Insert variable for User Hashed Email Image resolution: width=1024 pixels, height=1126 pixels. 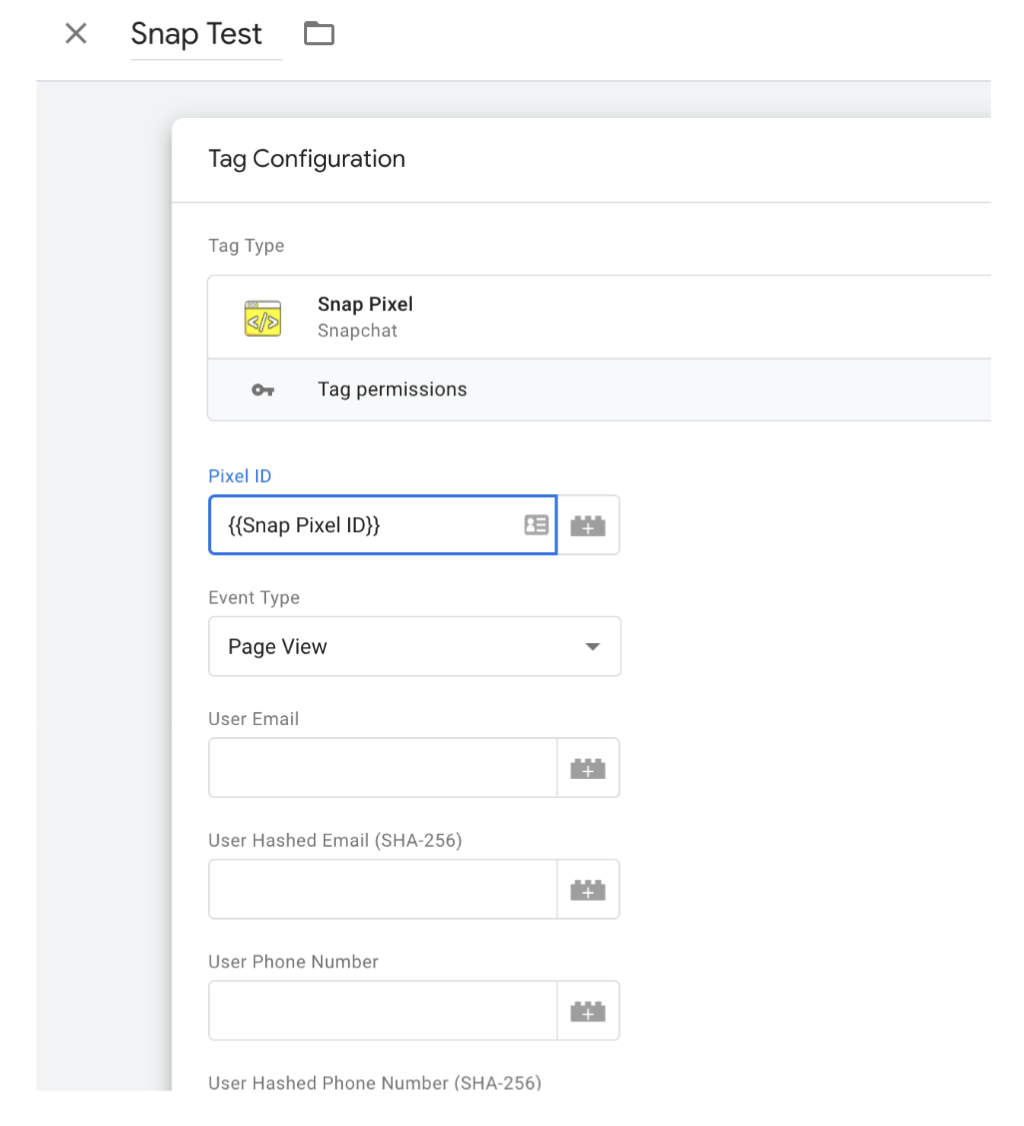[588, 889]
